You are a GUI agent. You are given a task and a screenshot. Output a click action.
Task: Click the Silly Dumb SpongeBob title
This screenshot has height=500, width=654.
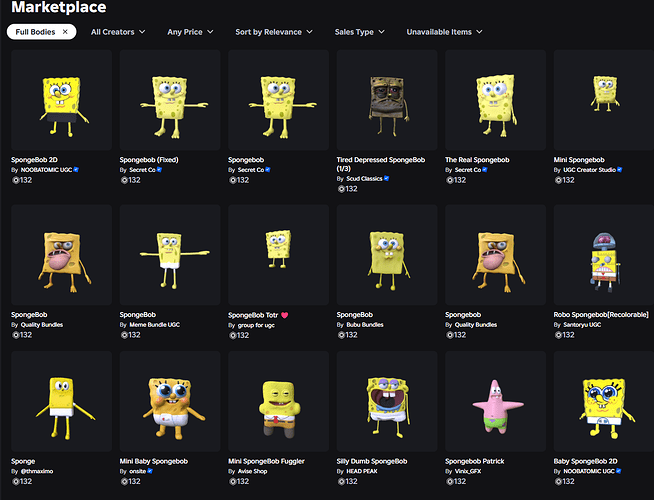pos(372,461)
